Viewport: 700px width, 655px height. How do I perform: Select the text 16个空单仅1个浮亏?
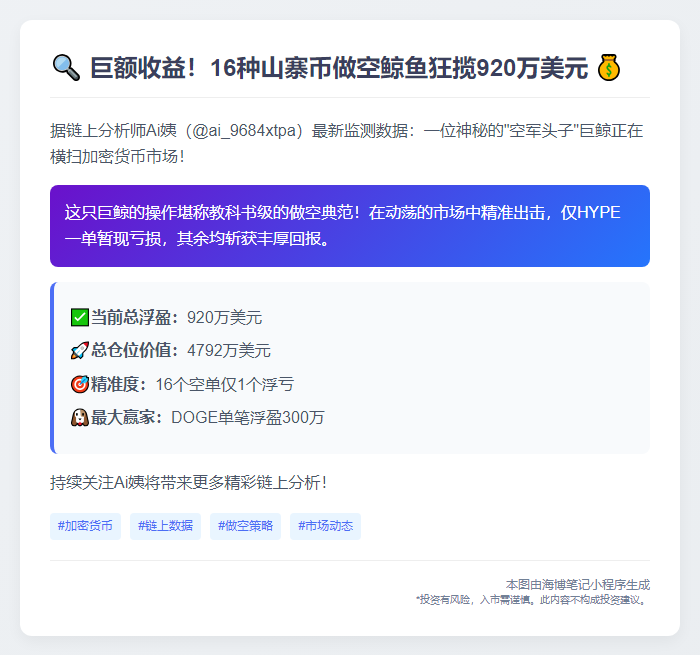click(x=225, y=384)
